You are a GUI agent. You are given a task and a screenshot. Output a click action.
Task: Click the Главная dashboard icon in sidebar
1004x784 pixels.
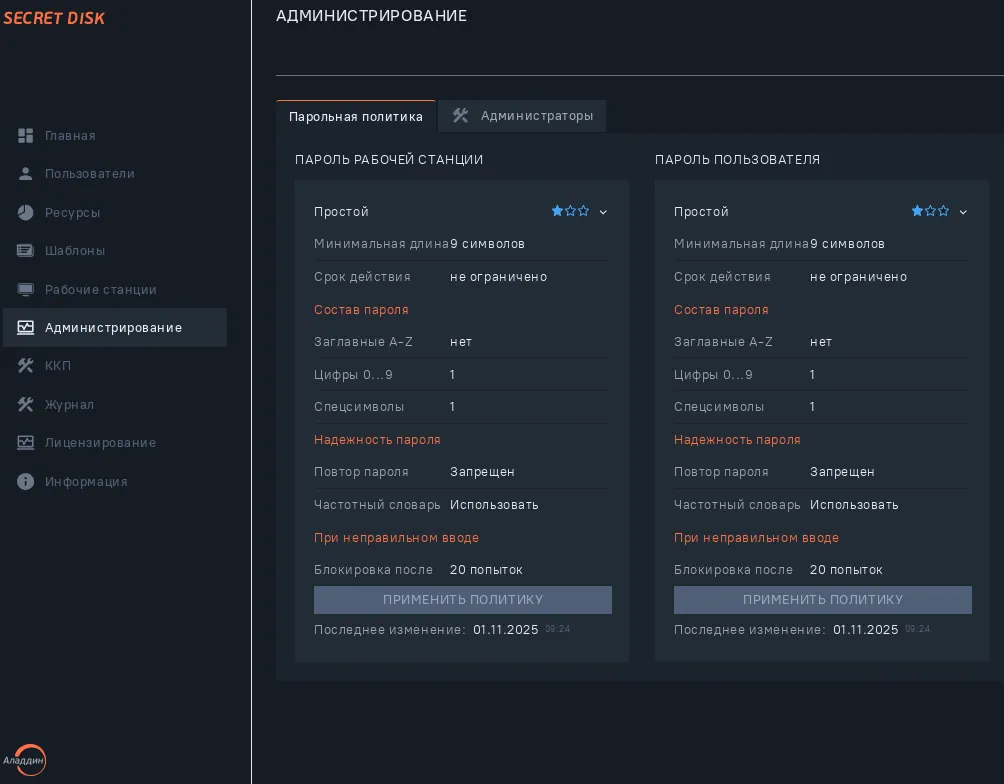[25, 136]
